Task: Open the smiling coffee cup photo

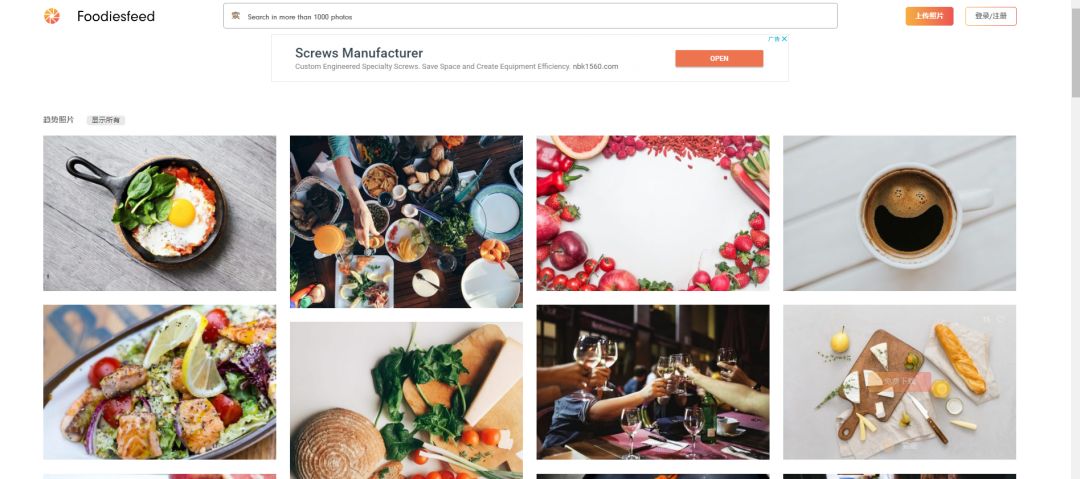Action: (x=899, y=213)
